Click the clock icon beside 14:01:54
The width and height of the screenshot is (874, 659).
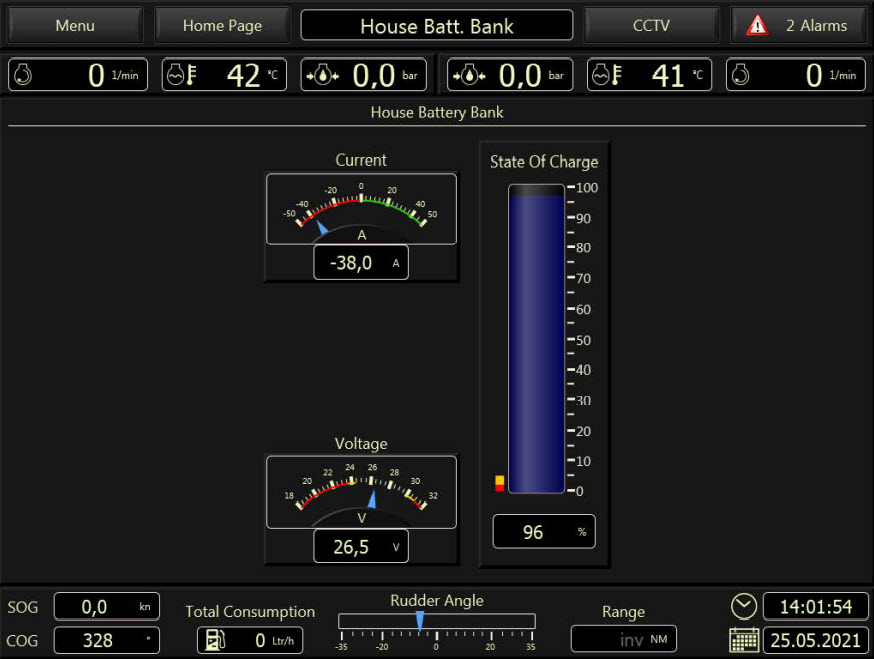(743, 606)
